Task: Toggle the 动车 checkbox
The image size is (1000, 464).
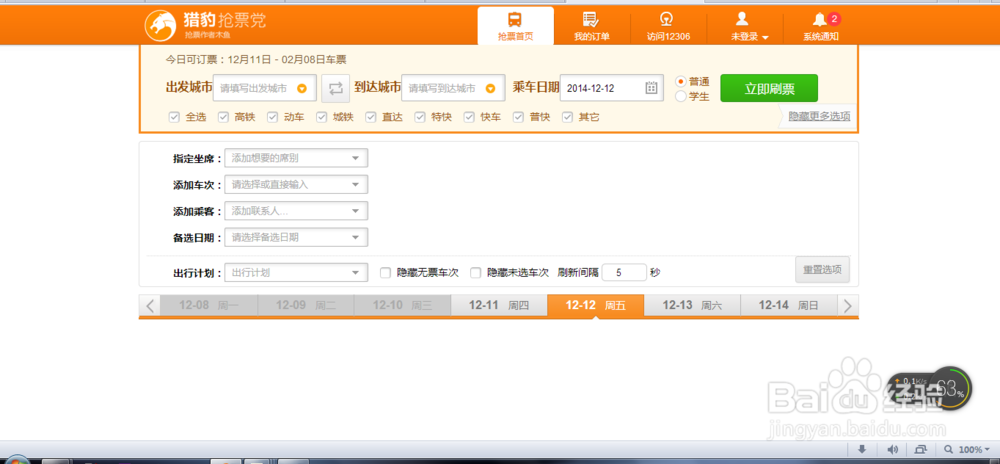Action: [x=272, y=117]
